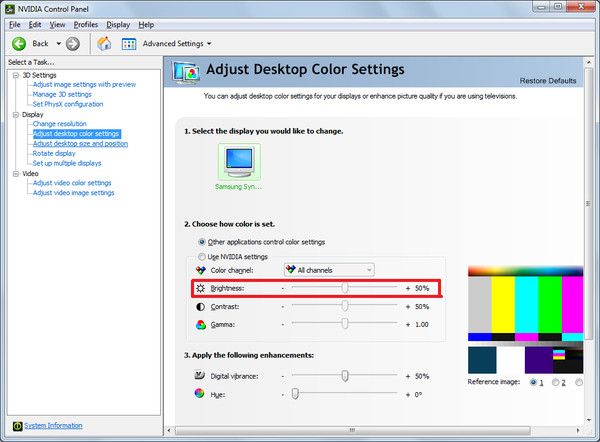Choose reference image 2

pos(555,382)
